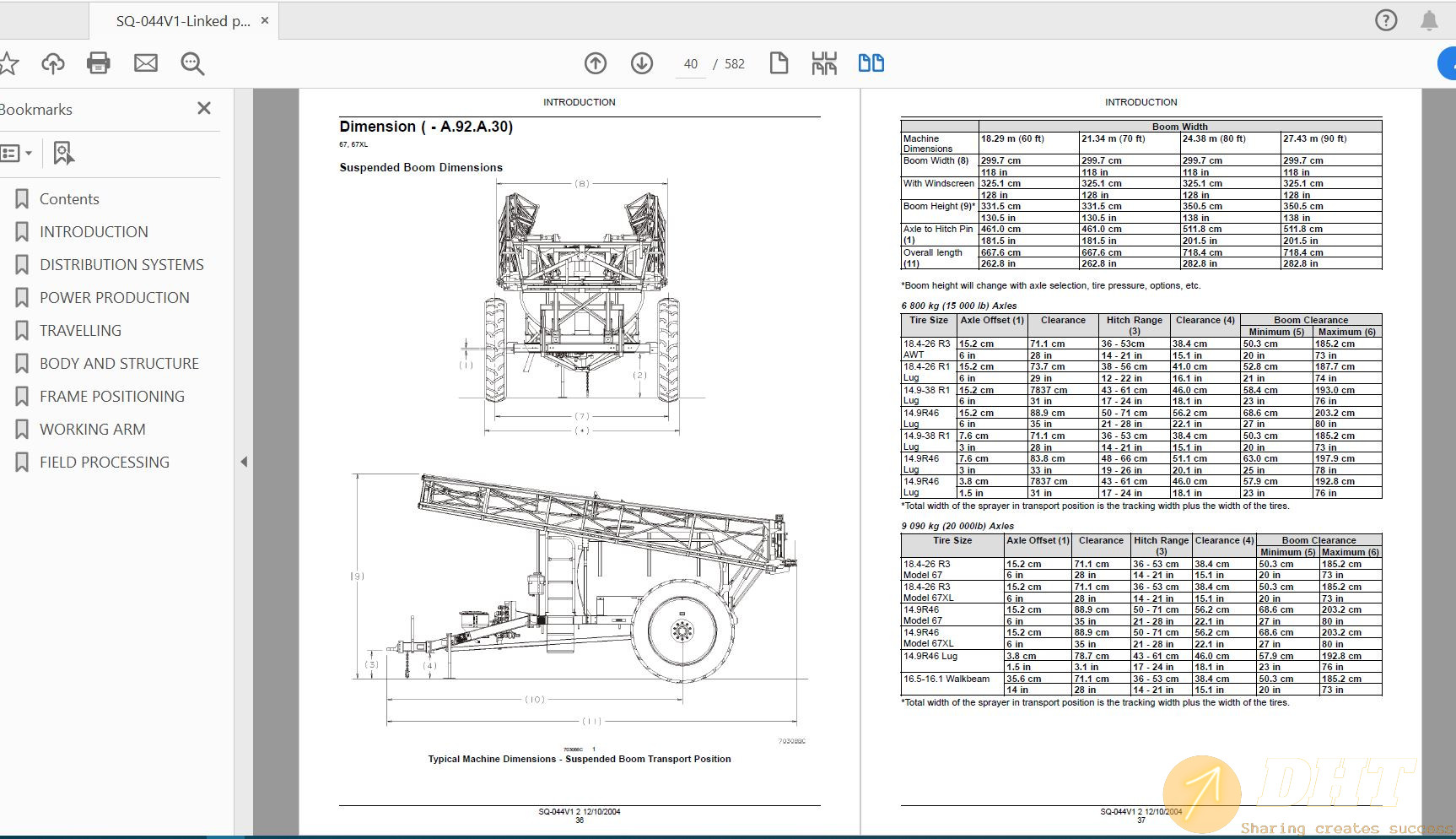Jump to the Contents bookmark
This screenshot has width=1456, height=839.
click(x=69, y=198)
